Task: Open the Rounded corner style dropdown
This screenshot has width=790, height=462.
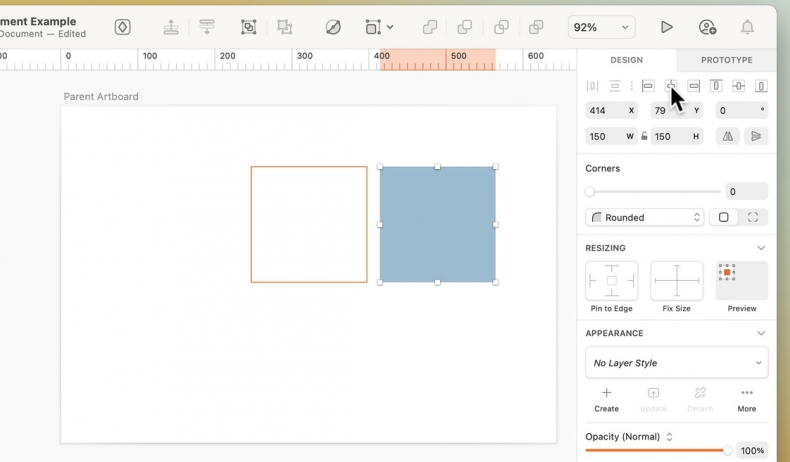Action: tap(644, 218)
